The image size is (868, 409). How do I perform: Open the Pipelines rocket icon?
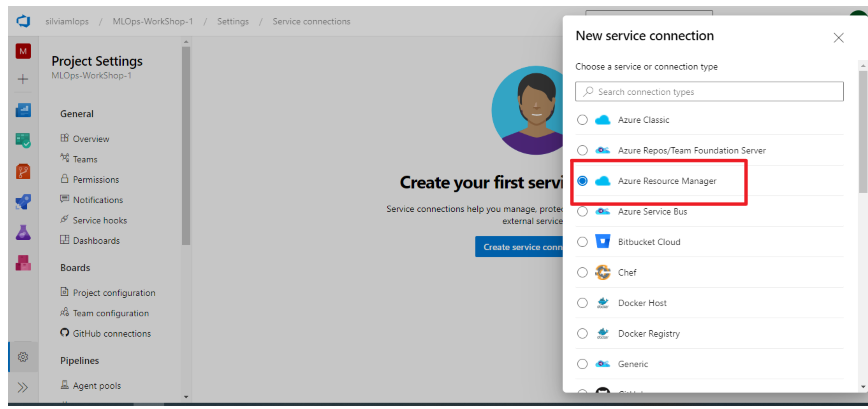pos(23,201)
